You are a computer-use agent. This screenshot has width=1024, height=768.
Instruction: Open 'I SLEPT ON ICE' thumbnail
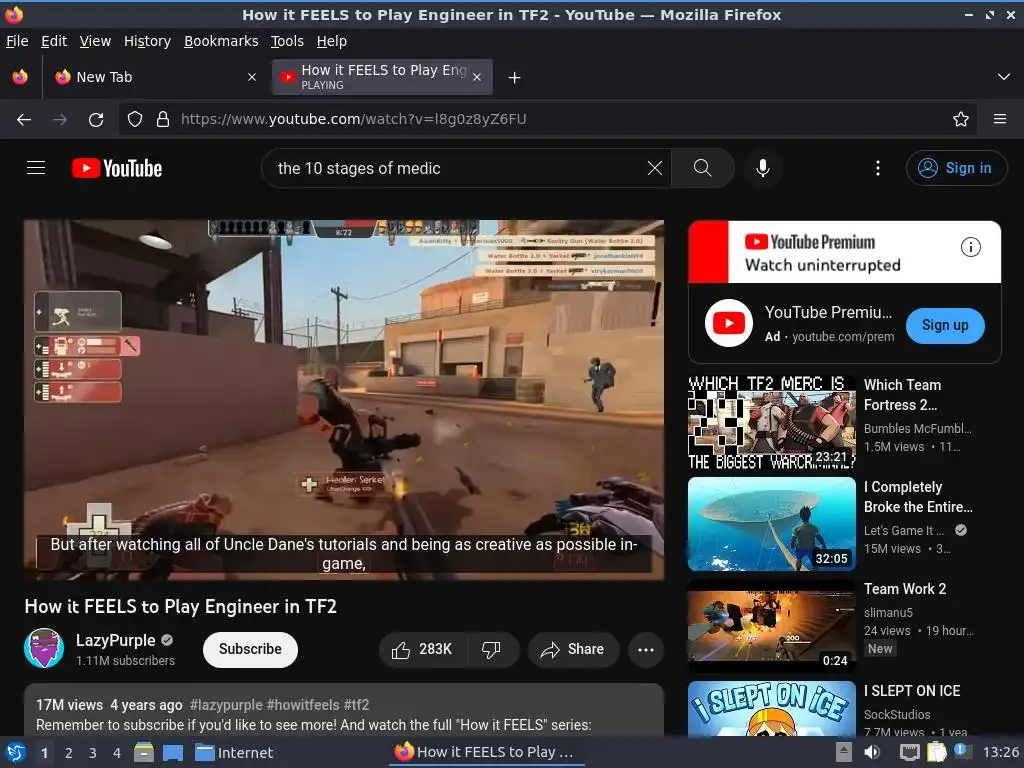click(772, 709)
